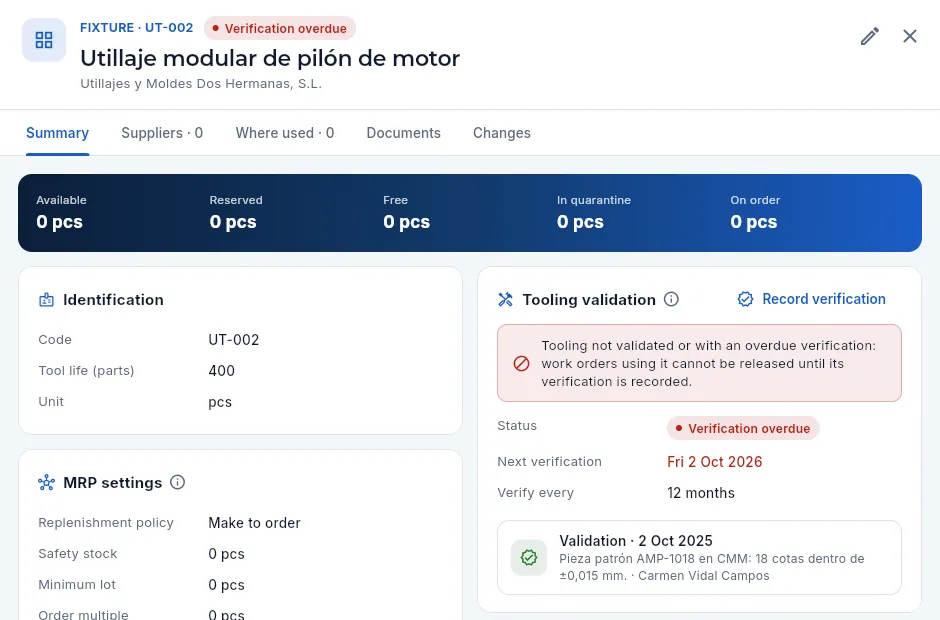The height and width of the screenshot is (620, 940).
Task: Open Tooling validation info icon
Action: tap(671, 299)
